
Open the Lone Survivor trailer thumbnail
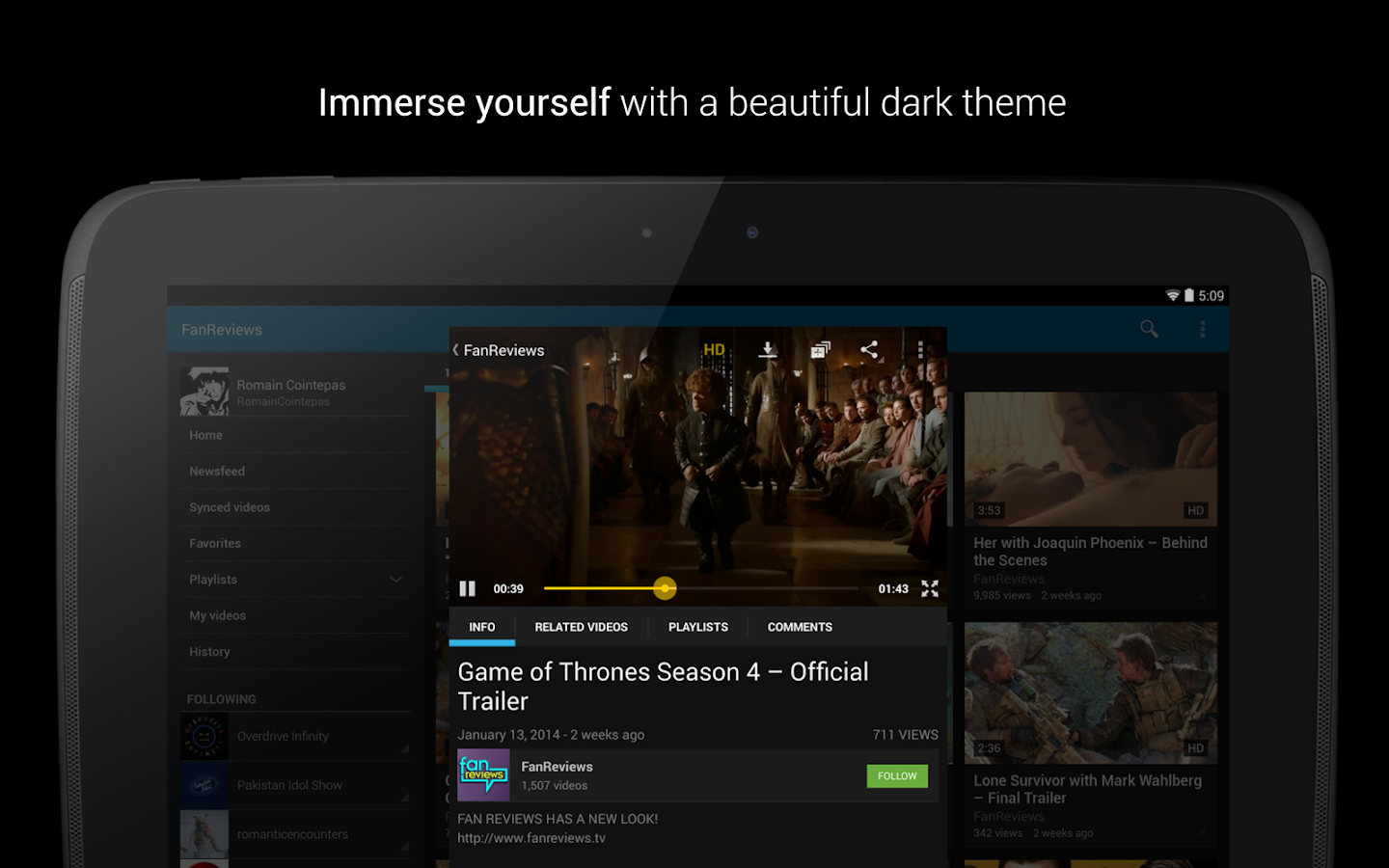point(1090,692)
